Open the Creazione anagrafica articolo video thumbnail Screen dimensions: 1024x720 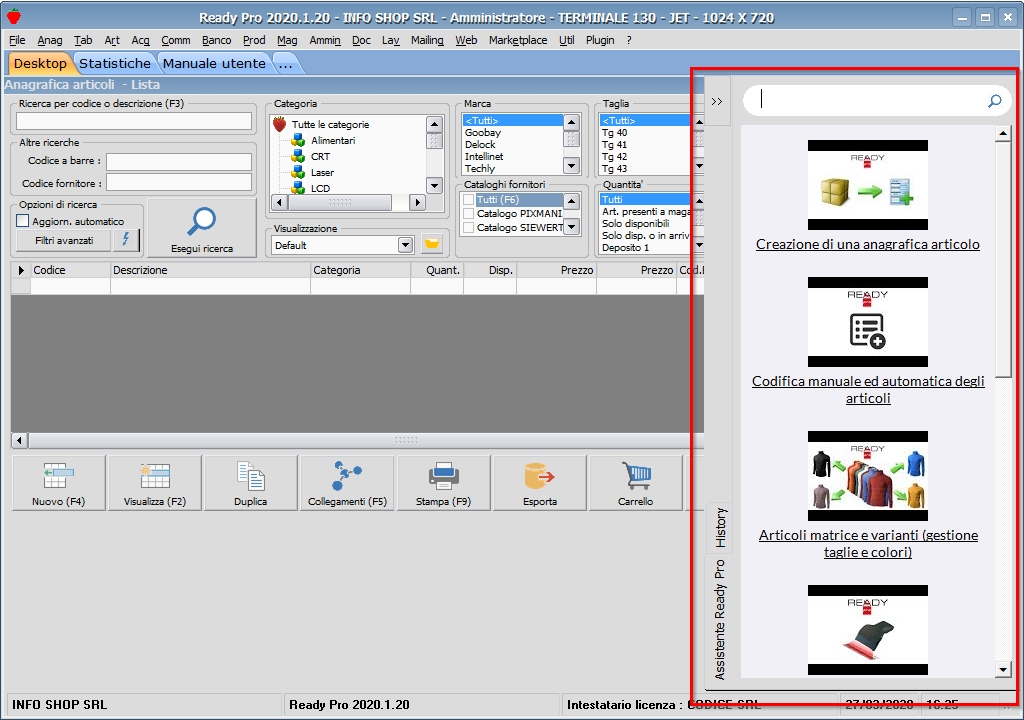[x=867, y=185]
